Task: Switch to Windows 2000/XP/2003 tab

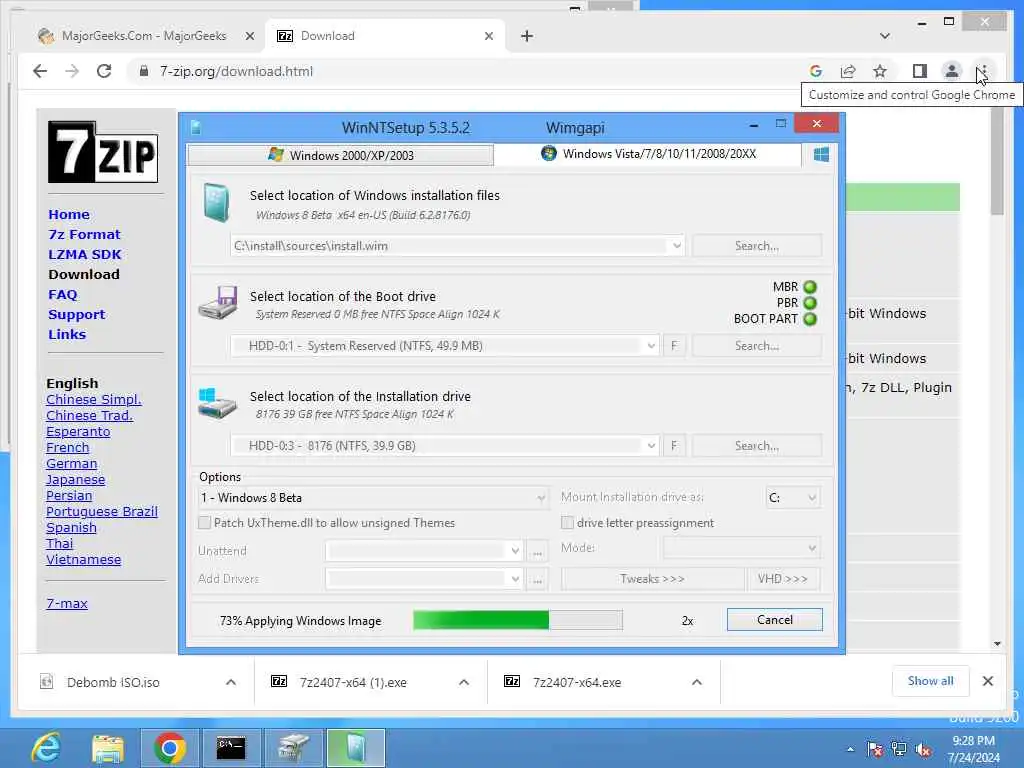Action: (x=340, y=155)
